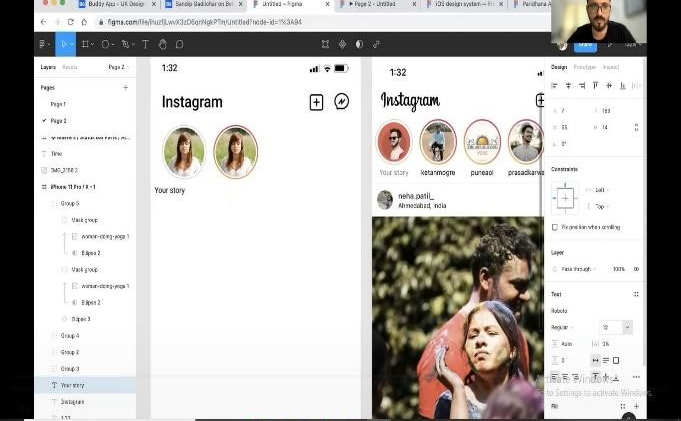Click ketanmogre story avatar in mockup
This screenshot has width=681, height=421.
(438, 142)
